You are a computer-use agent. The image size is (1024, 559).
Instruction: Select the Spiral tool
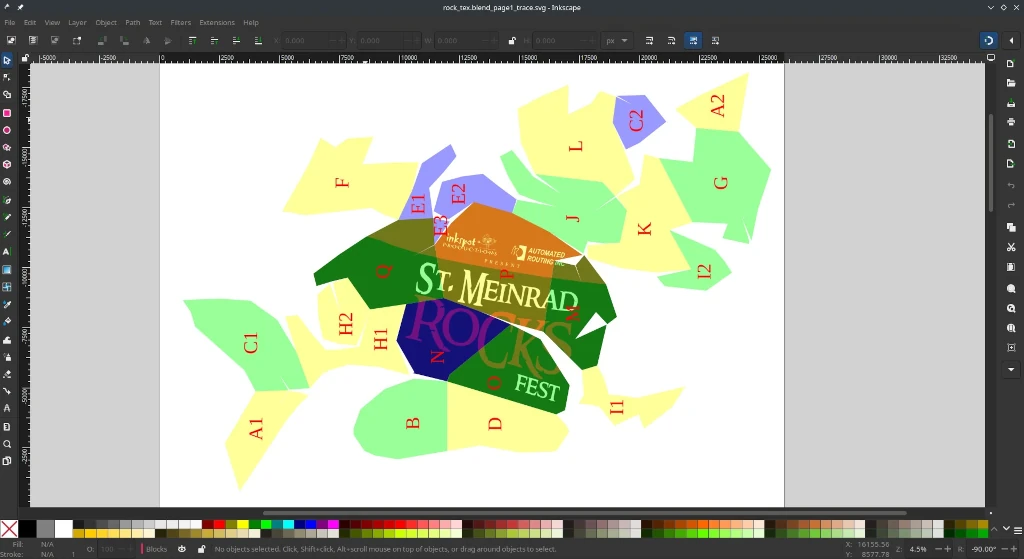(x=7, y=182)
